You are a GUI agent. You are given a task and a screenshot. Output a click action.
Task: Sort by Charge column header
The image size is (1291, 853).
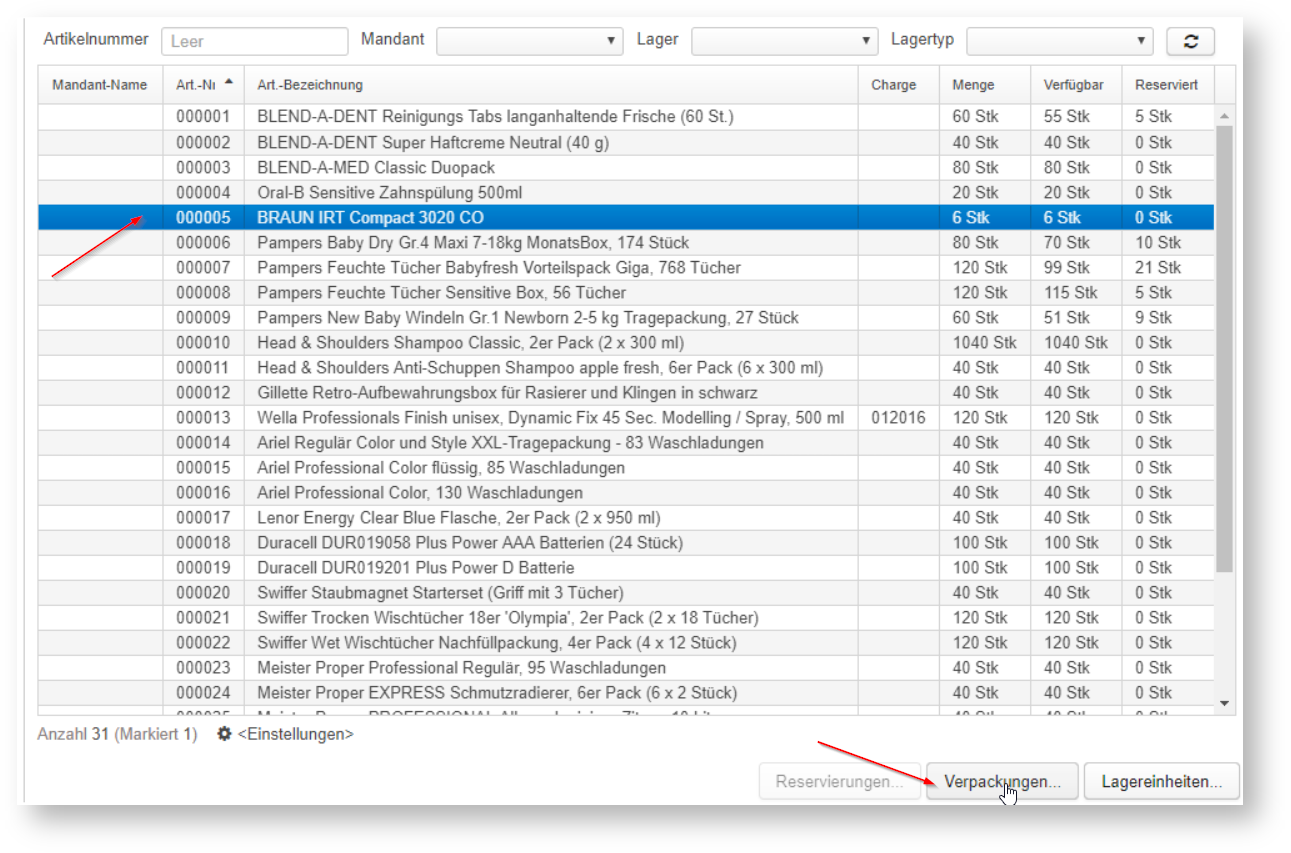899,85
